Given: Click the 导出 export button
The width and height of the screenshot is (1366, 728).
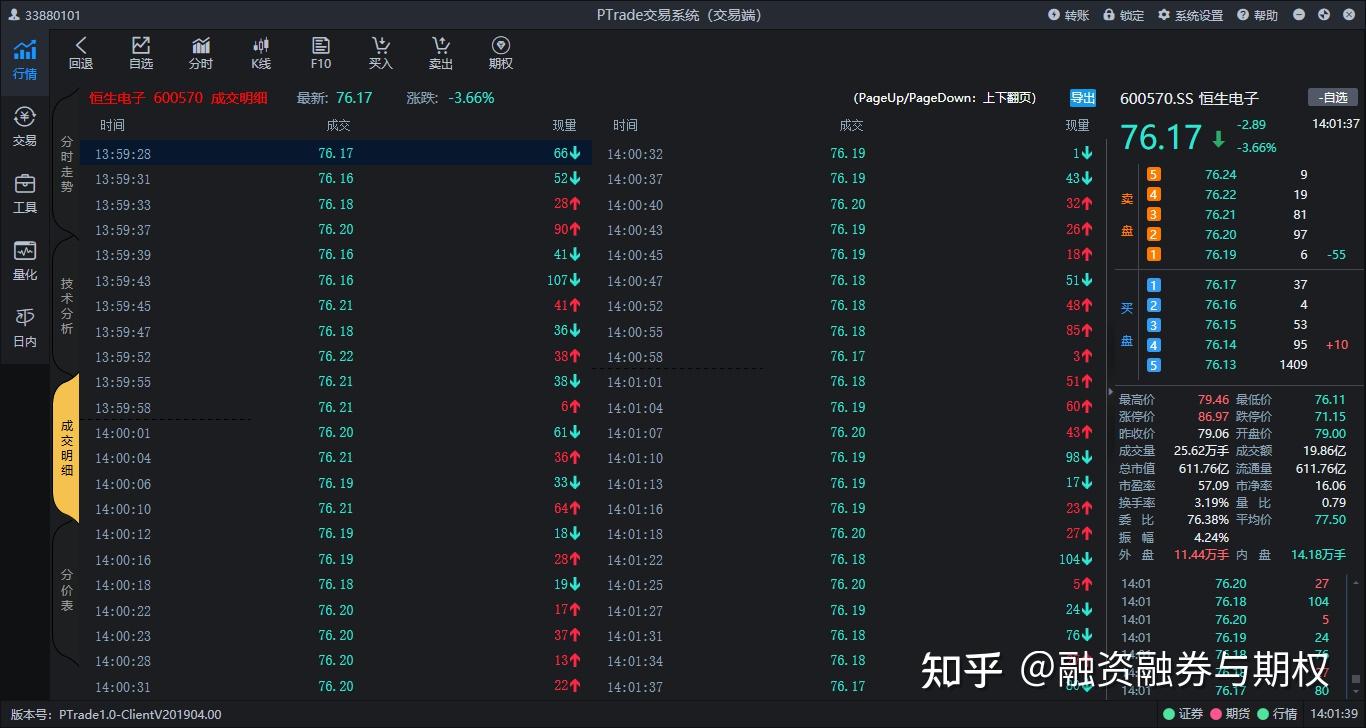Looking at the screenshot, I should pyautogui.click(x=1083, y=98).
